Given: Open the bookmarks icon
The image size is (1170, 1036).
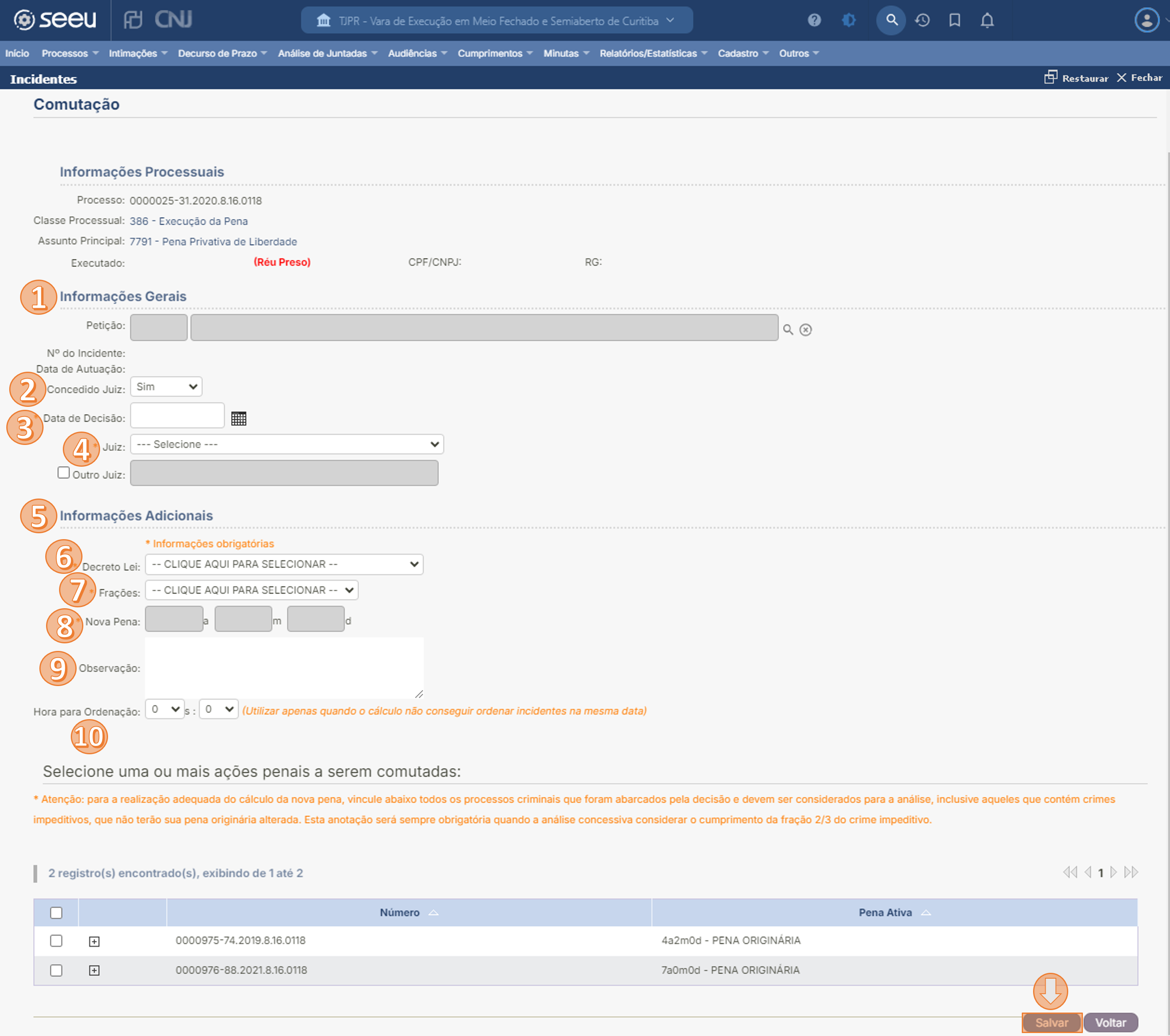Looking at the screenshot, I should (x=954, y=21).
